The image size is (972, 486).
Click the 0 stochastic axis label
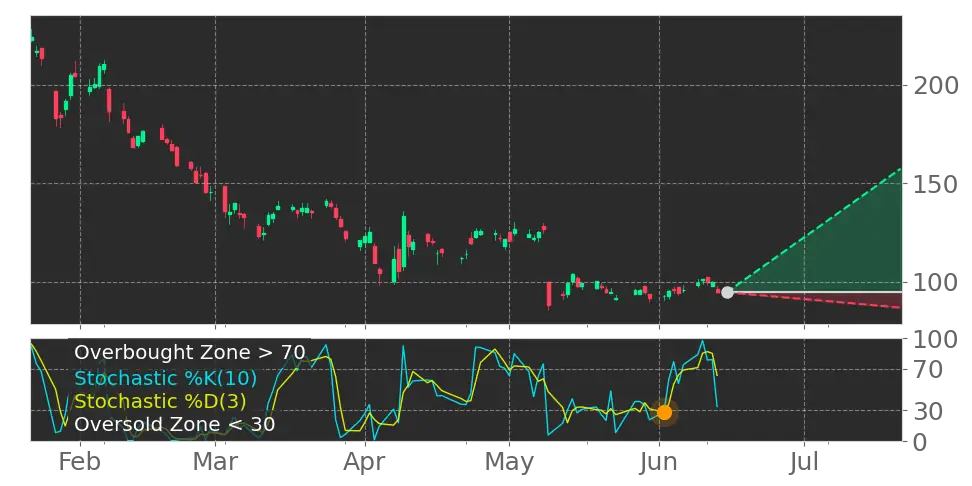click(921, 442)
